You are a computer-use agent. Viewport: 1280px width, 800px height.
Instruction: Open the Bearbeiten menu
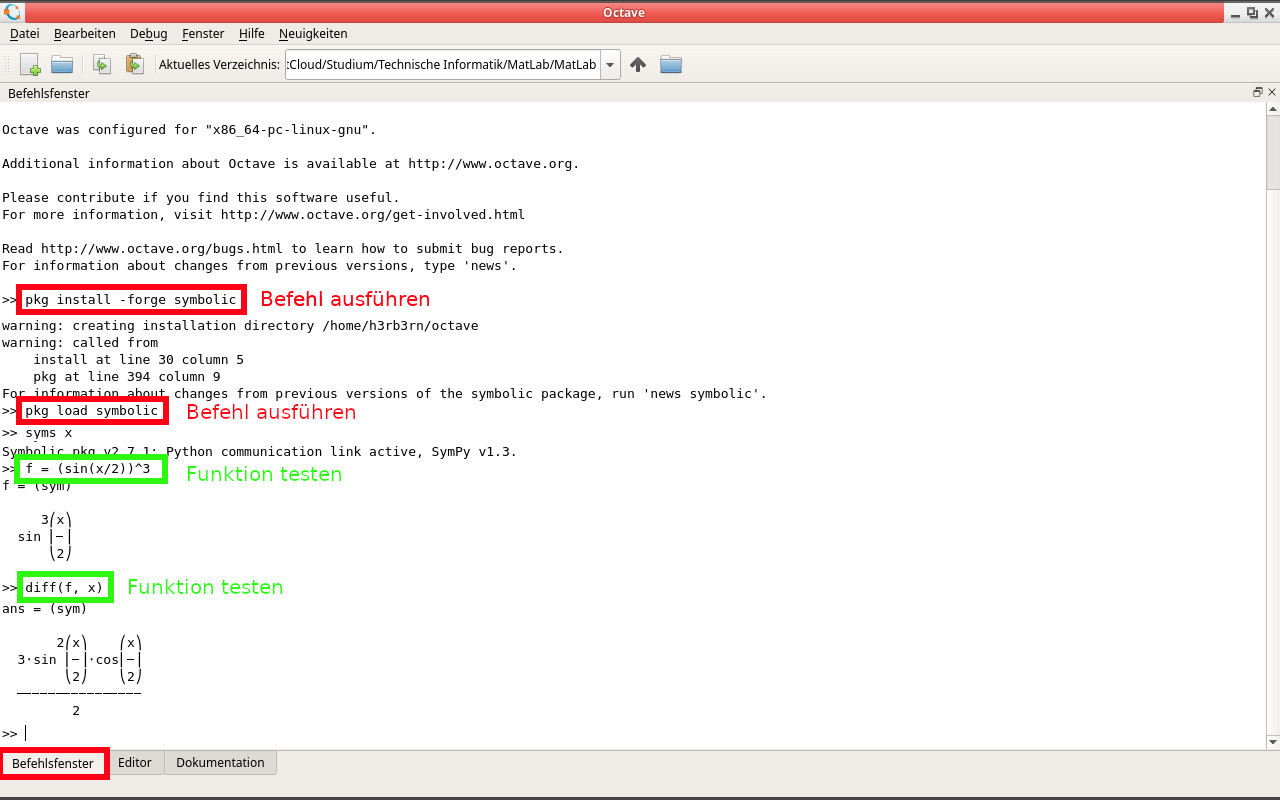click(x=84, y=33)
